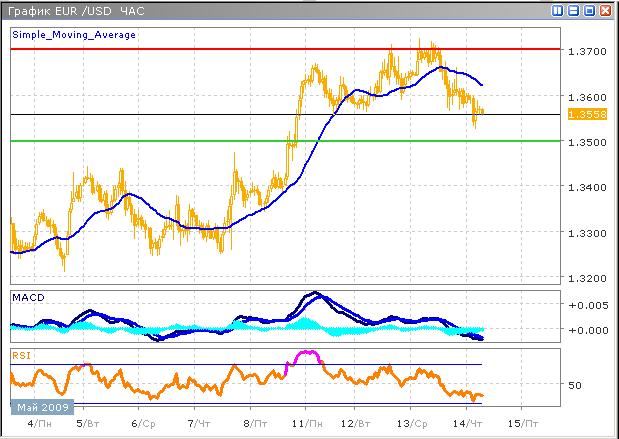Close the chart window with the red X
619x439 pixels.
(x=606, y=10)
